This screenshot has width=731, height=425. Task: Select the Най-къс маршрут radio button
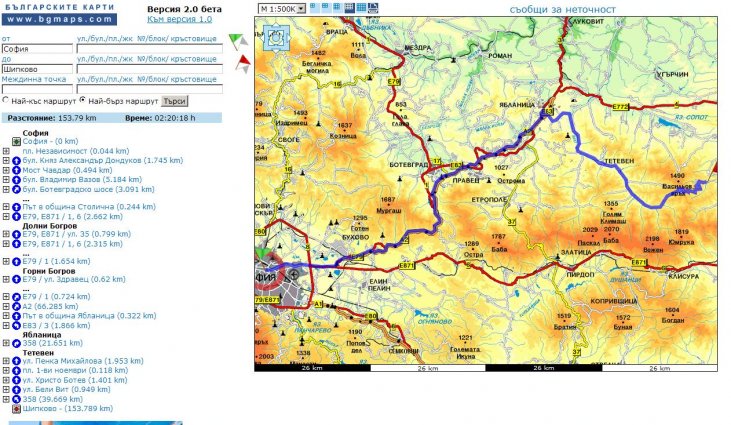(x=6, y=101)
